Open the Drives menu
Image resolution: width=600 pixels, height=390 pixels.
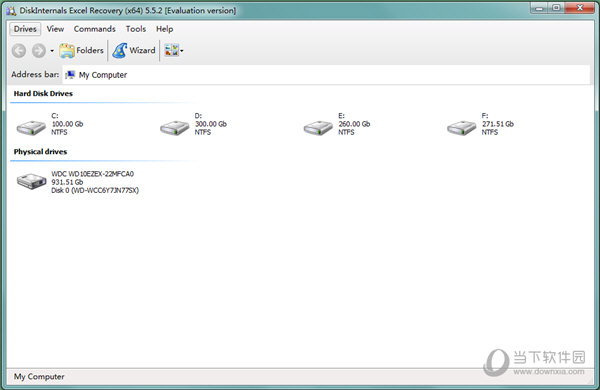25,29
